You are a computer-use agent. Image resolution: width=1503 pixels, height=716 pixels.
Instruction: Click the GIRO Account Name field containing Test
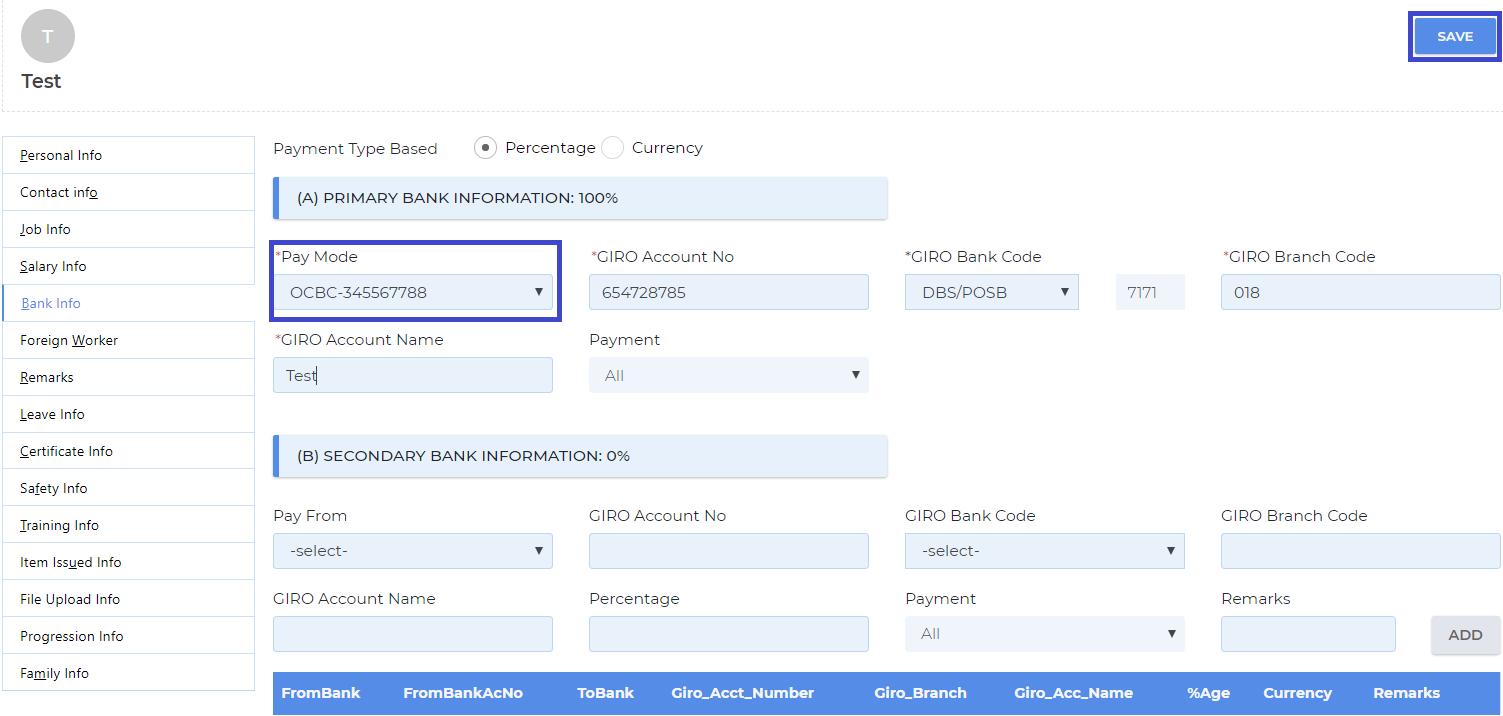coord(413,375)
